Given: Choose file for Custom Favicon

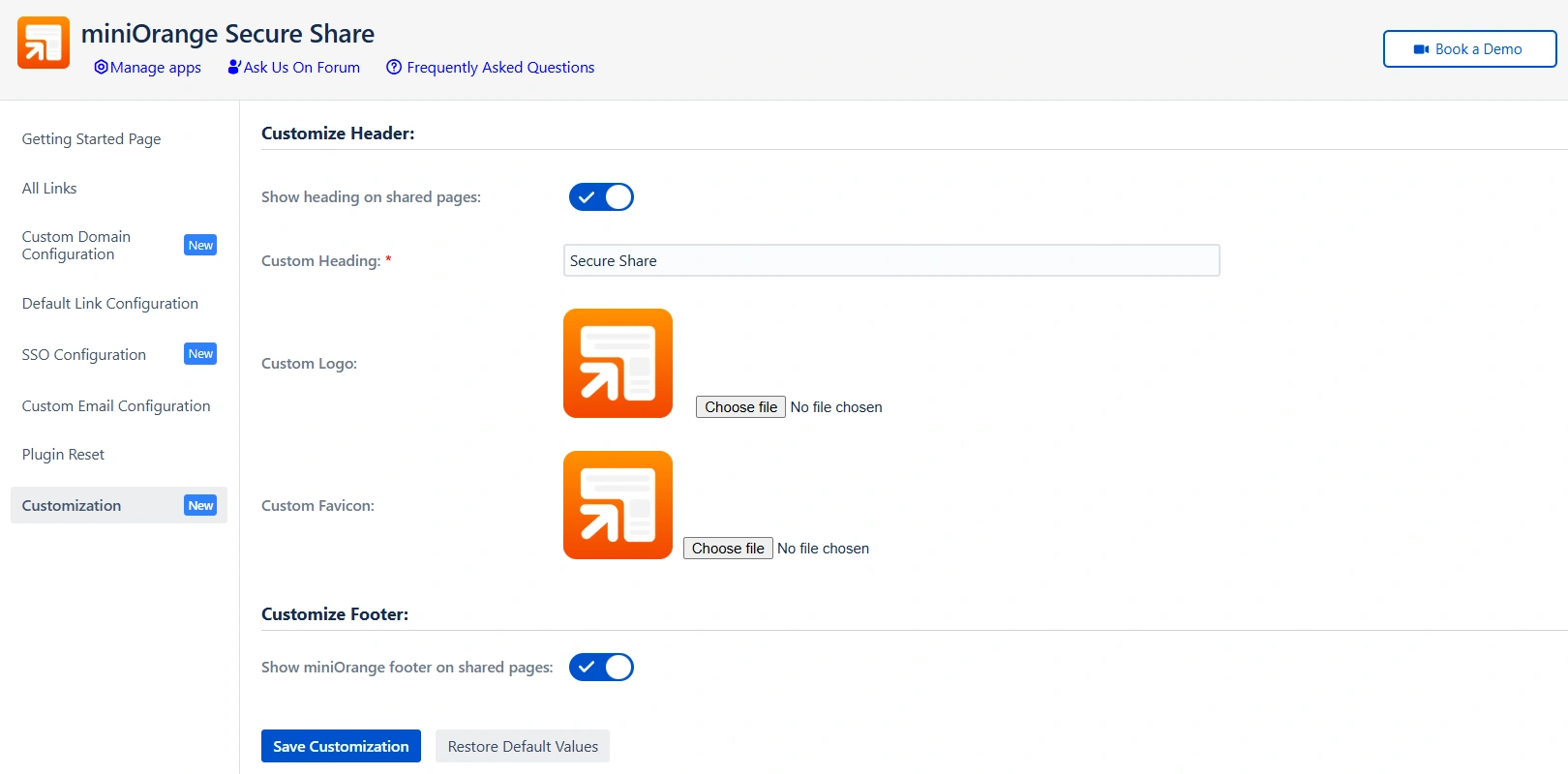Looking at the screenshot, I should (x=728, y=549).
